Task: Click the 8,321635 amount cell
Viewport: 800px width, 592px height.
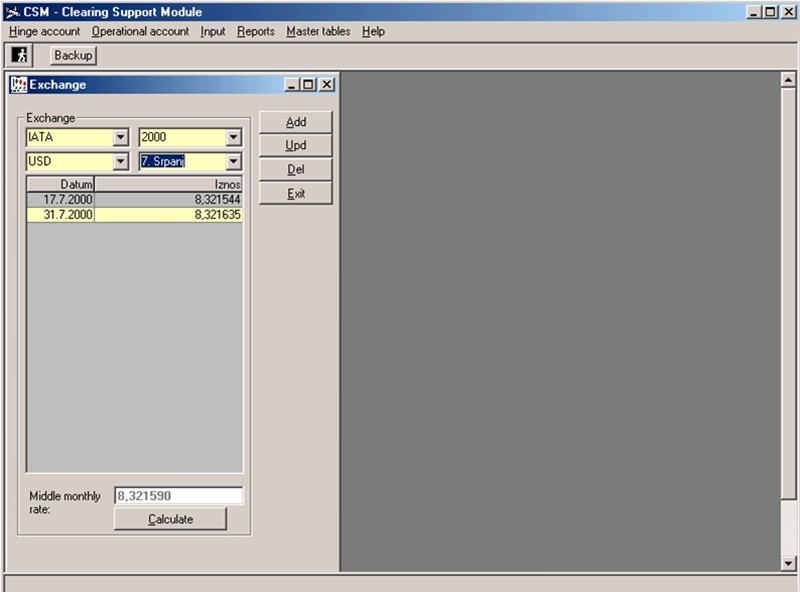Action: [x=168, y=215]
